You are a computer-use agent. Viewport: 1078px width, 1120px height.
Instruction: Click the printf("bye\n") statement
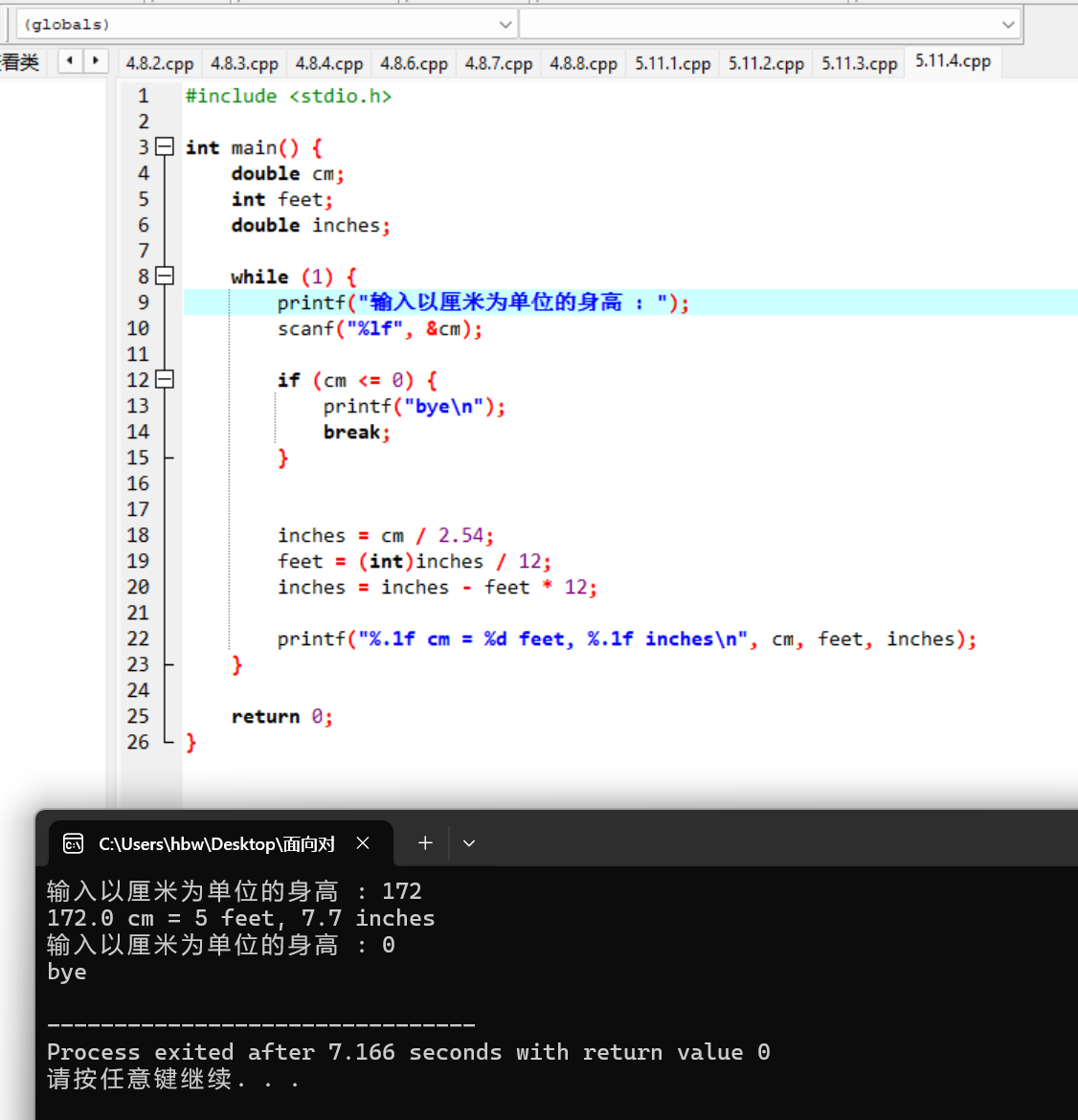(x=414, y=407)
